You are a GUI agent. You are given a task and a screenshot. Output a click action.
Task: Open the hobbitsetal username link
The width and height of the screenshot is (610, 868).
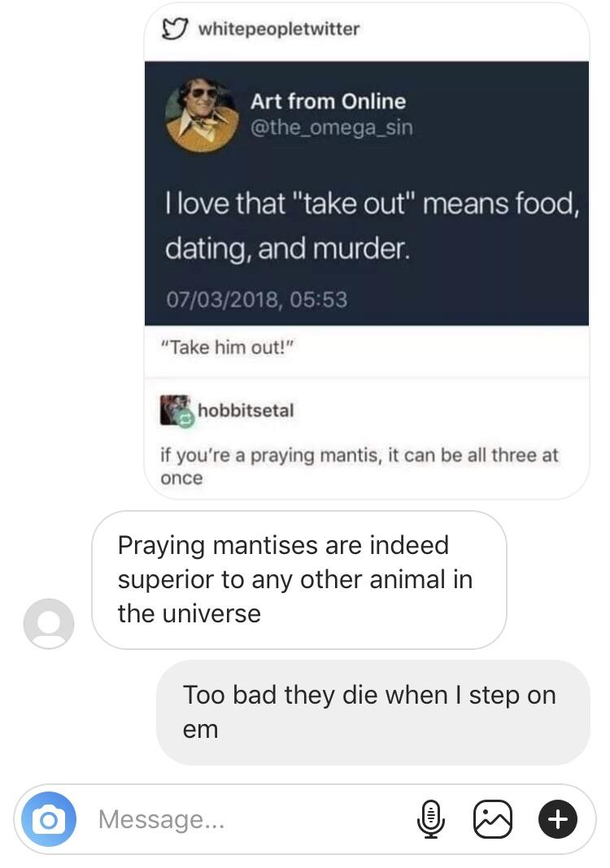pos(246,411)
